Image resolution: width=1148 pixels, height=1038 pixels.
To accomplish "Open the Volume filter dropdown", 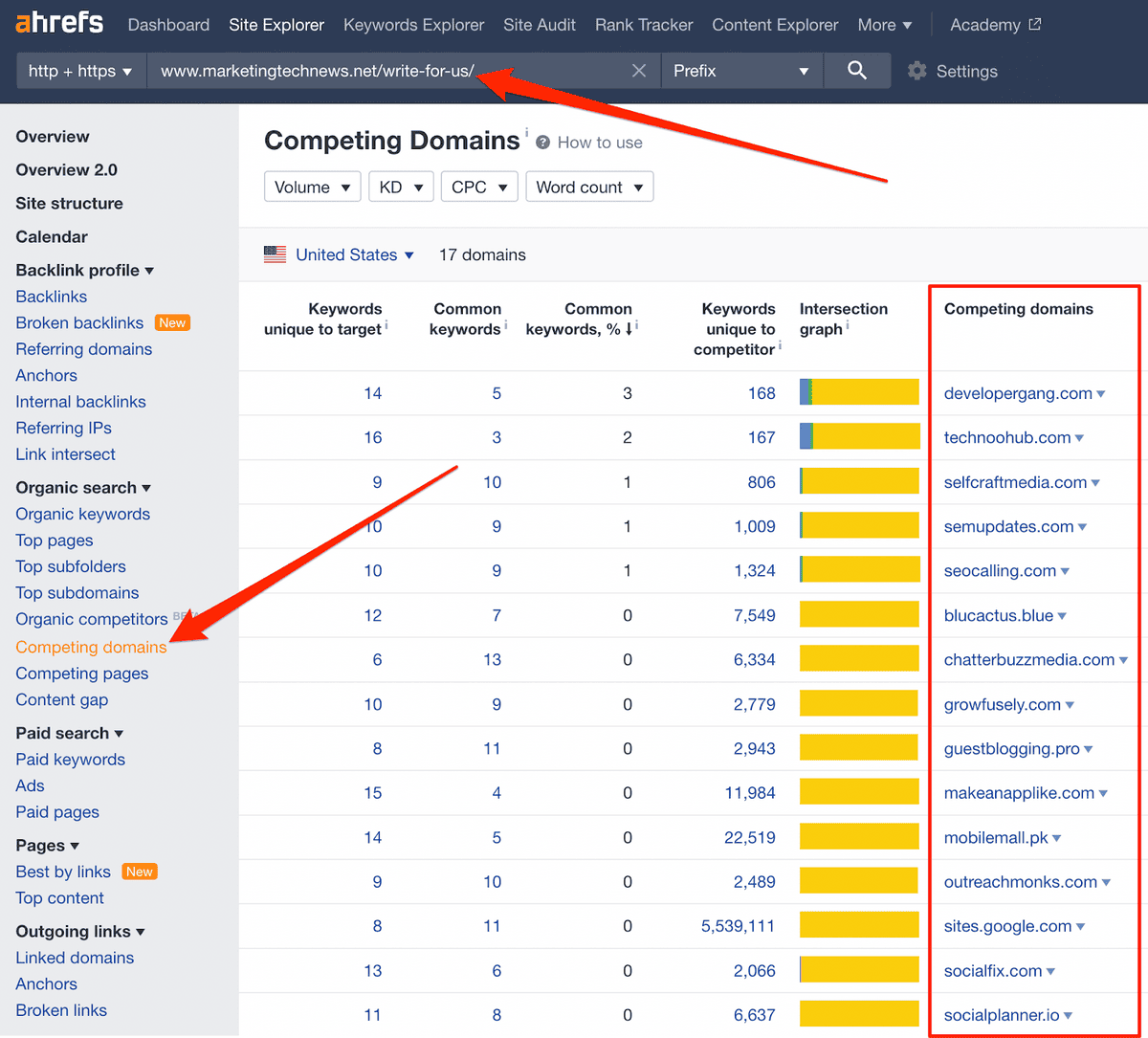I will coord(313,188).
